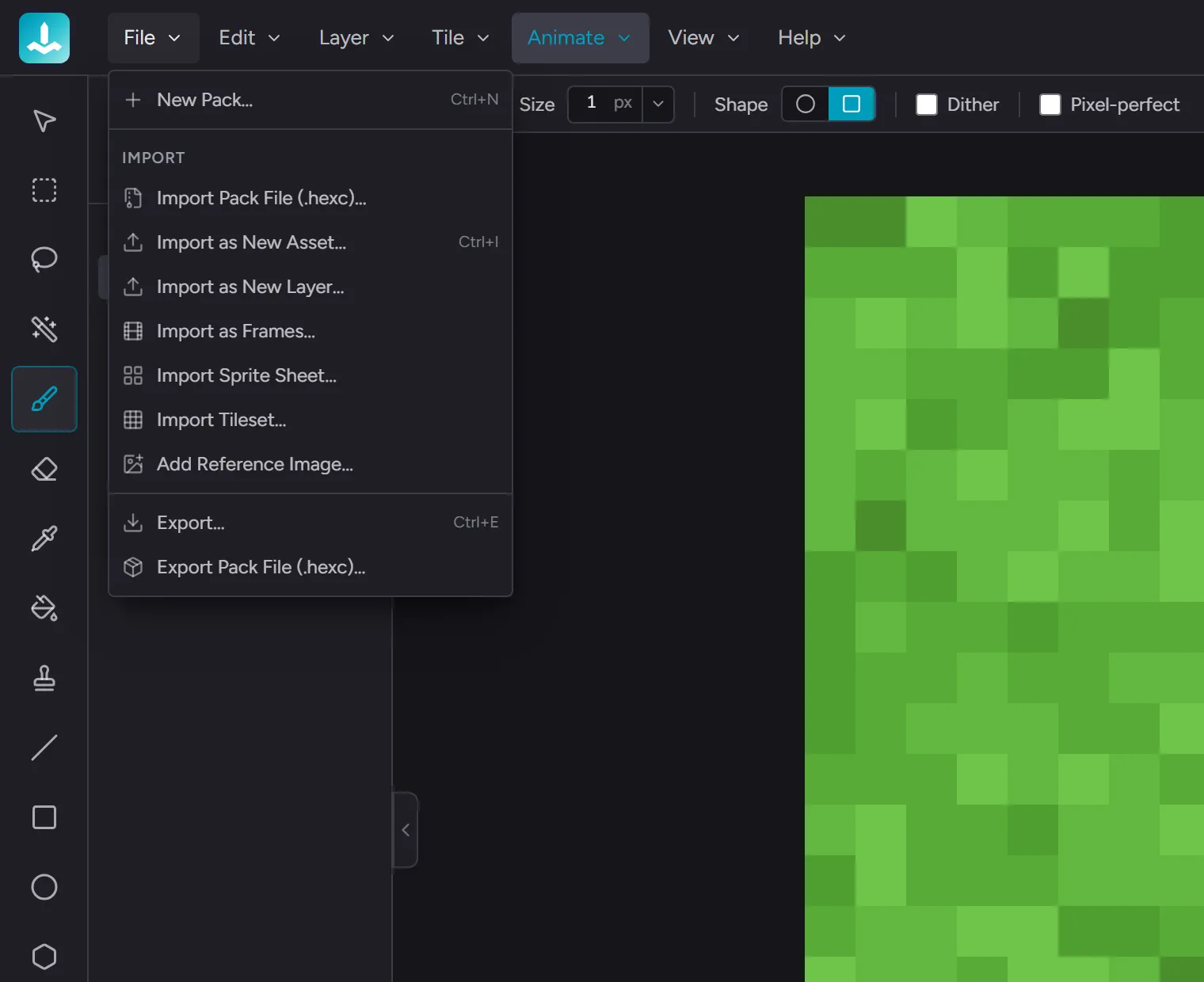Choose Import as New Layer...
Viewport: 1204px width, 982px height.
click(x=311, y=287)
